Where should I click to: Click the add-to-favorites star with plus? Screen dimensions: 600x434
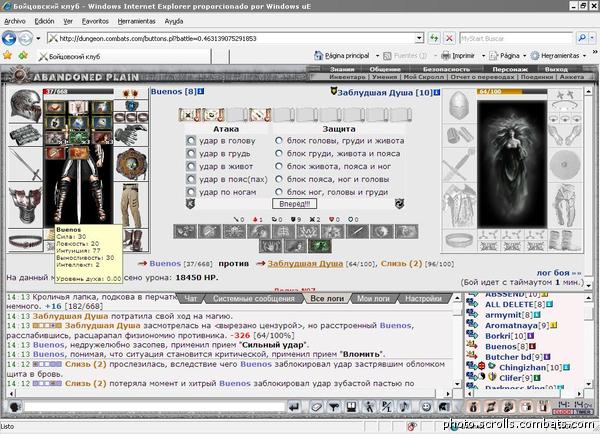[23, 55]
